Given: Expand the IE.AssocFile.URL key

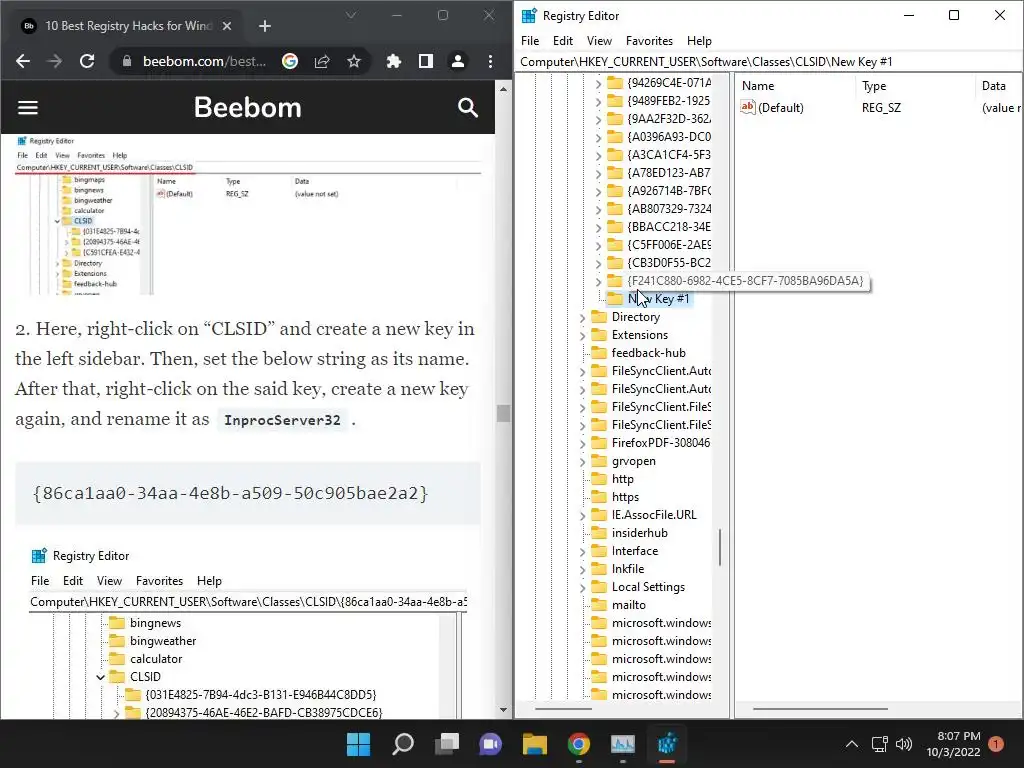Looking at the screenshot, I should coord(583,516).
